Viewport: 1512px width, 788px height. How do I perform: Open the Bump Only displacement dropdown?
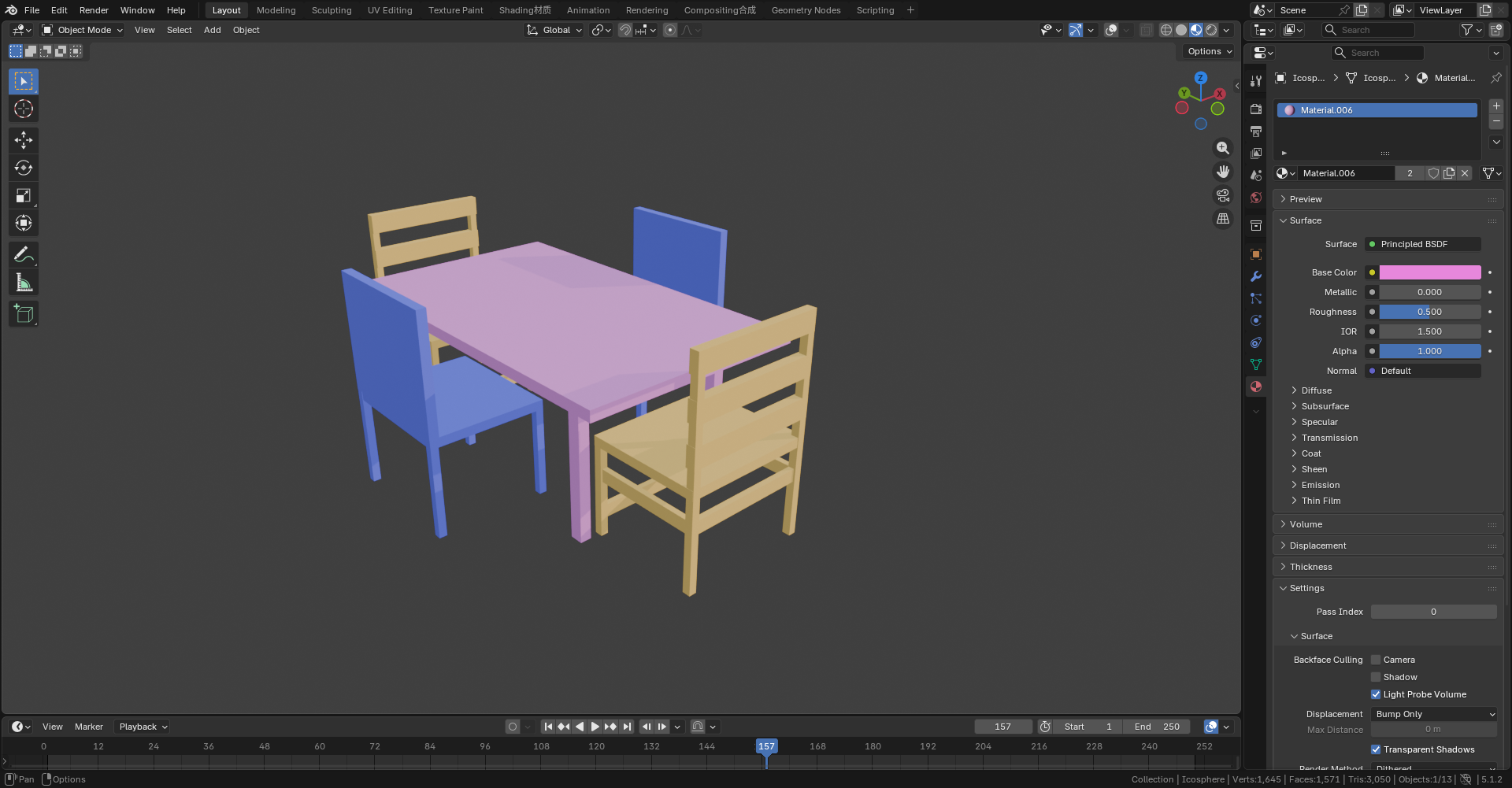(x=1433, y=714)
